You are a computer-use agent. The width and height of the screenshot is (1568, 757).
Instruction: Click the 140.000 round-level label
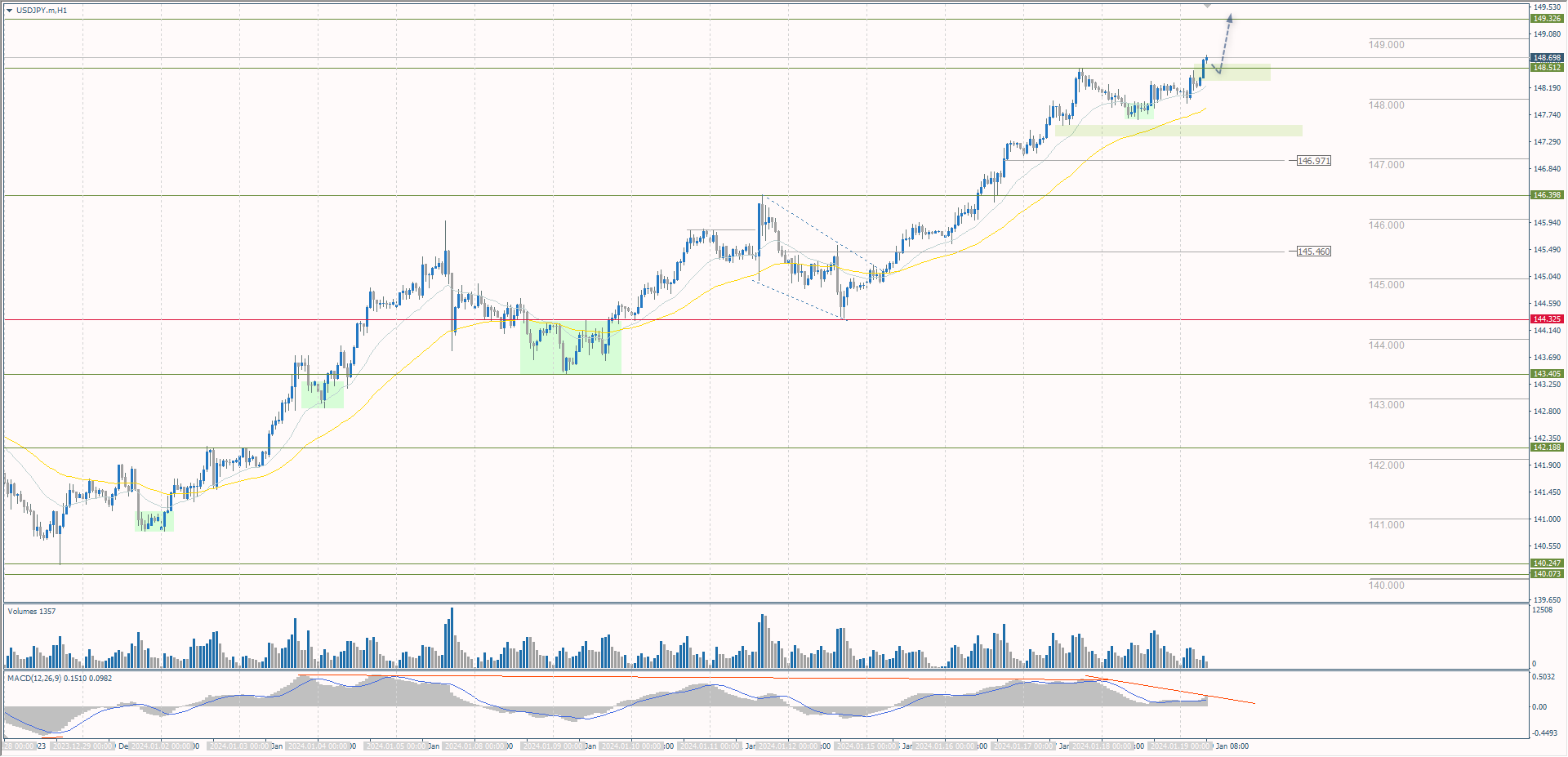click(x=1387, y=586)
